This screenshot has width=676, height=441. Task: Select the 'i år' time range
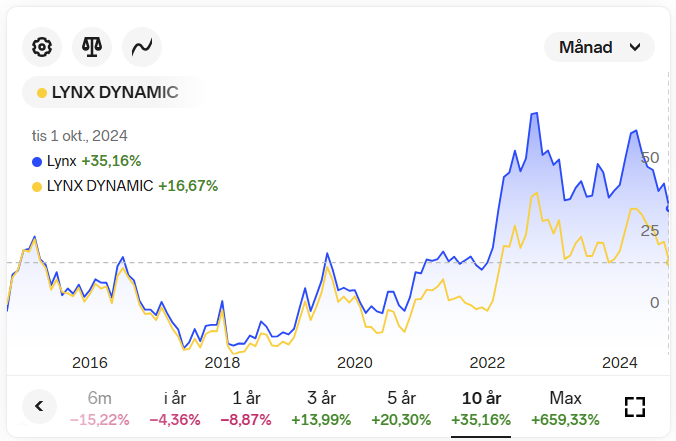175,407
